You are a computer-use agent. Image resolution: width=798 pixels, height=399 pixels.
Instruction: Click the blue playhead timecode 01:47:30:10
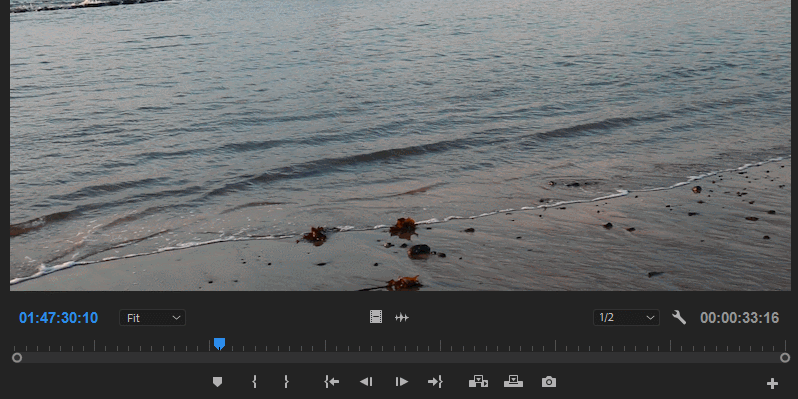tap(59, 318)
